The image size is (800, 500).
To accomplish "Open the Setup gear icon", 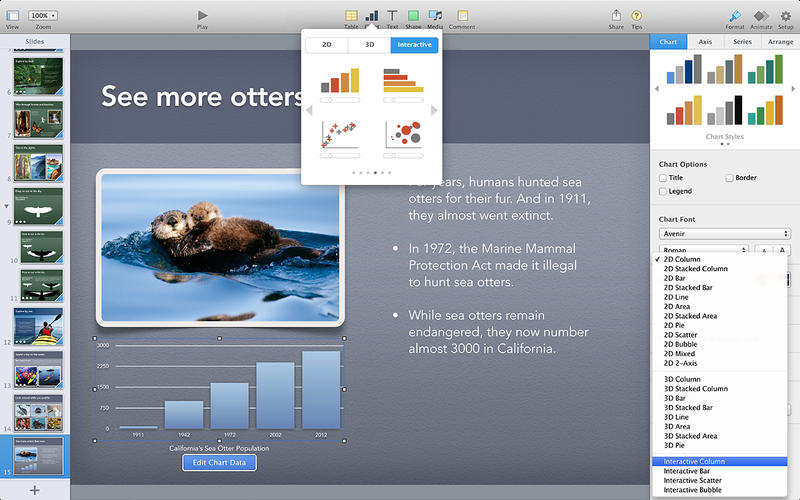I will coord(785,15).
